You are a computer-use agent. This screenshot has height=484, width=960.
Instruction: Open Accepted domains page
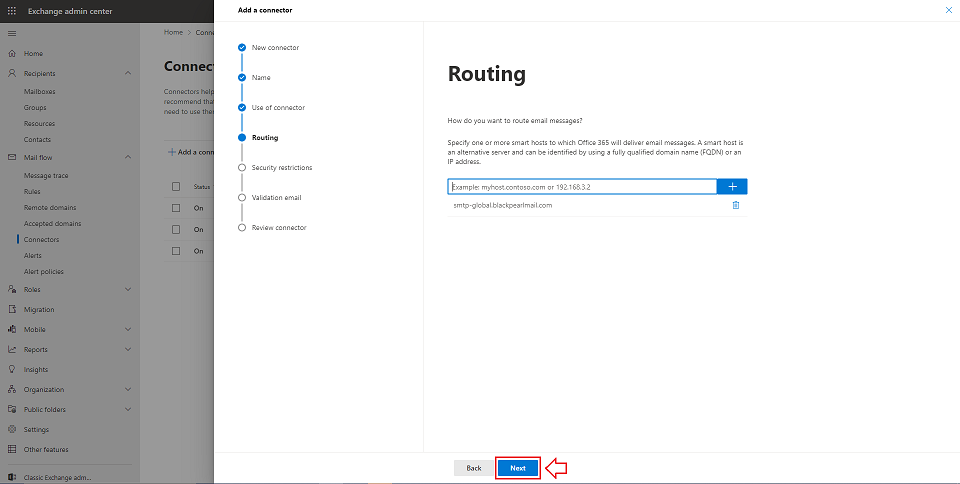[x=52, y=223]
